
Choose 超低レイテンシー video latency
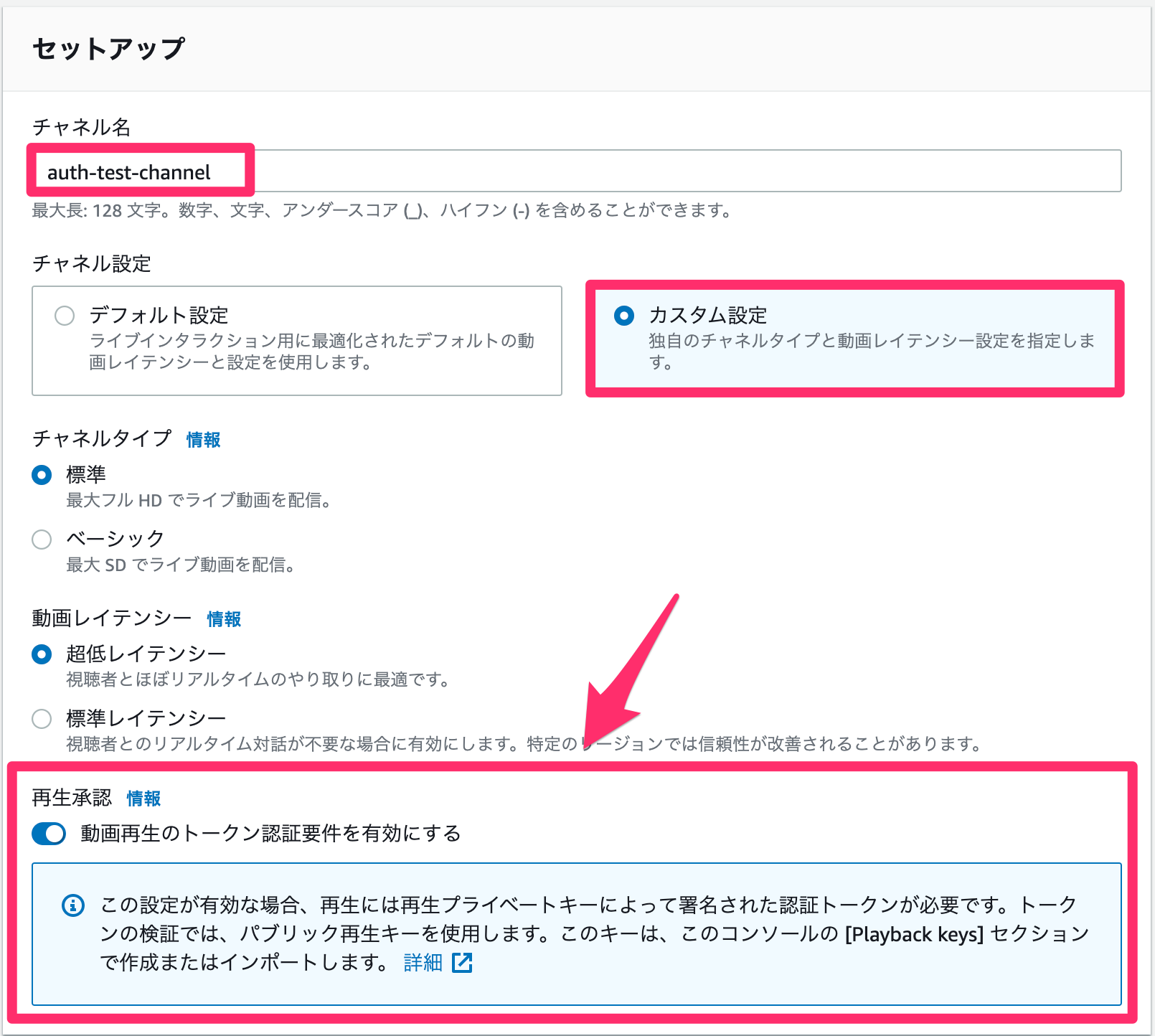pos(42,653)
